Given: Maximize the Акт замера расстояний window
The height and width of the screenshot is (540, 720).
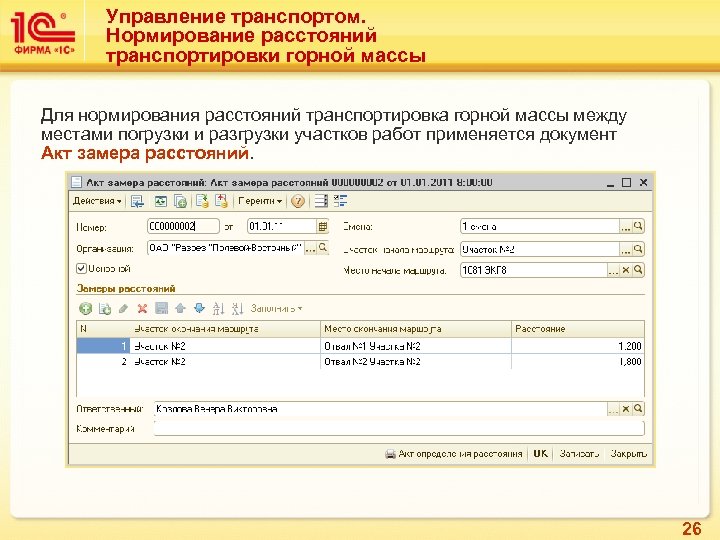Looking at the screenshot, I should (x=626, y=182).
